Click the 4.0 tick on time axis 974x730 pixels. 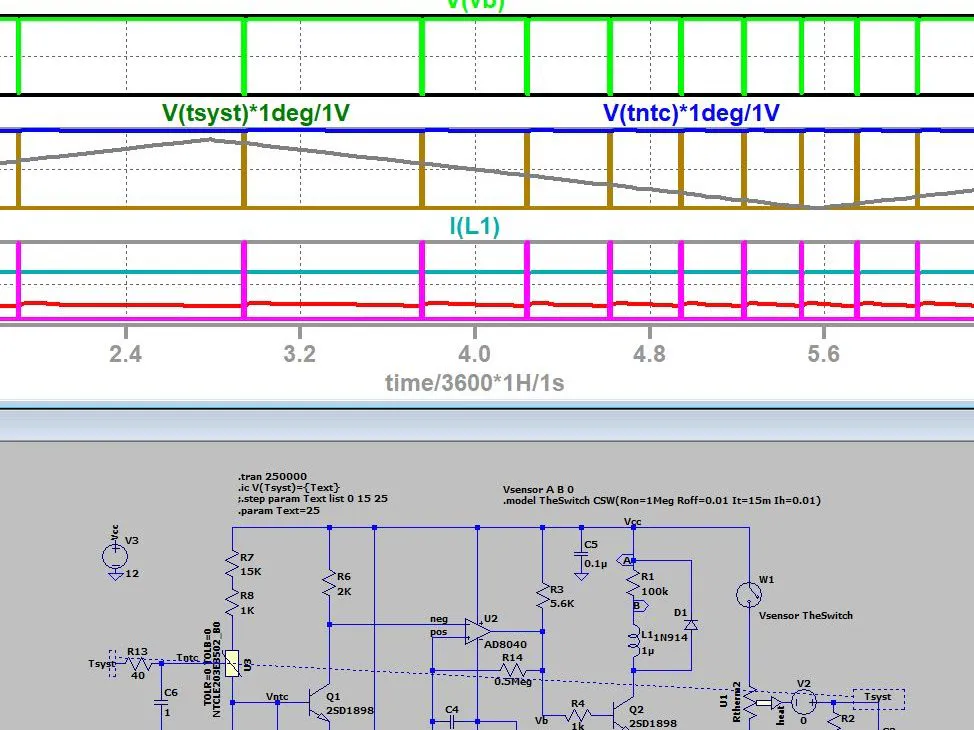point(475,354)
